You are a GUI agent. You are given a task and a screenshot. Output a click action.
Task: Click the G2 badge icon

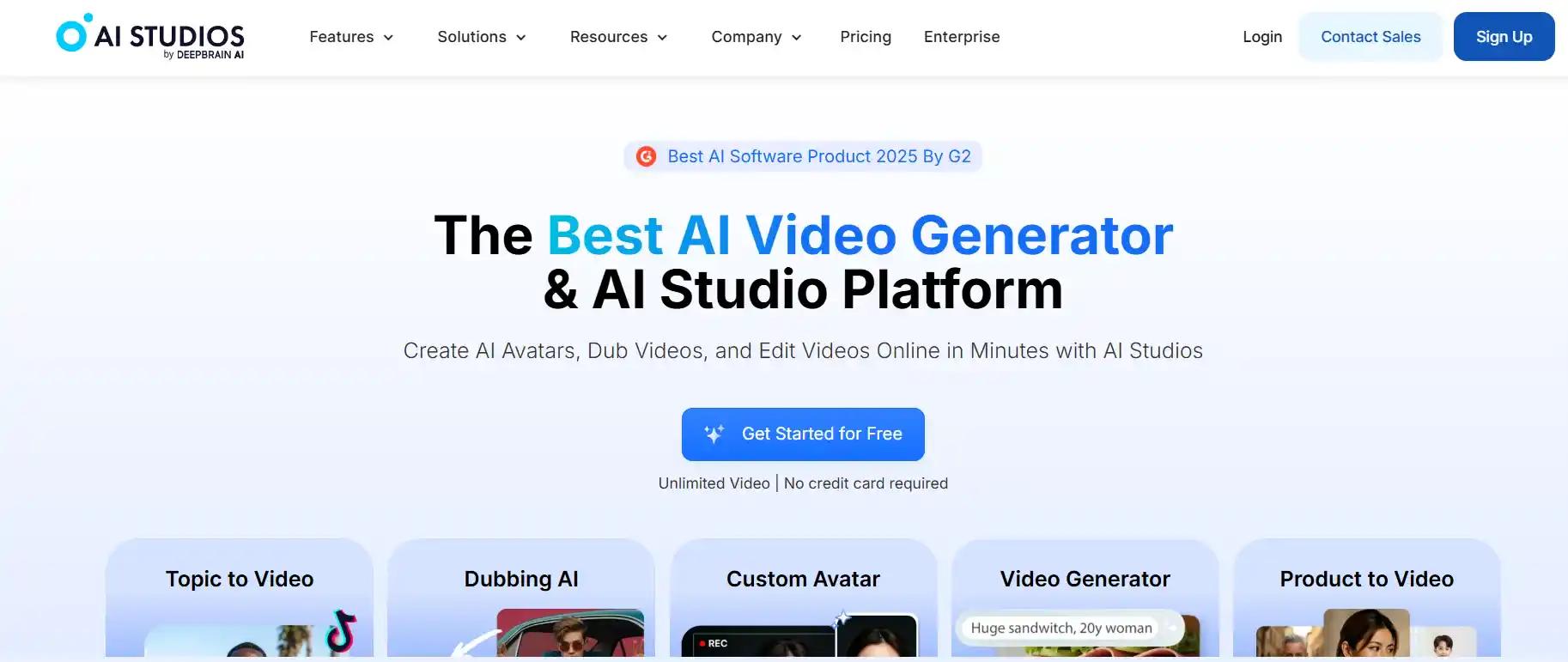click(x=646, y=156)
